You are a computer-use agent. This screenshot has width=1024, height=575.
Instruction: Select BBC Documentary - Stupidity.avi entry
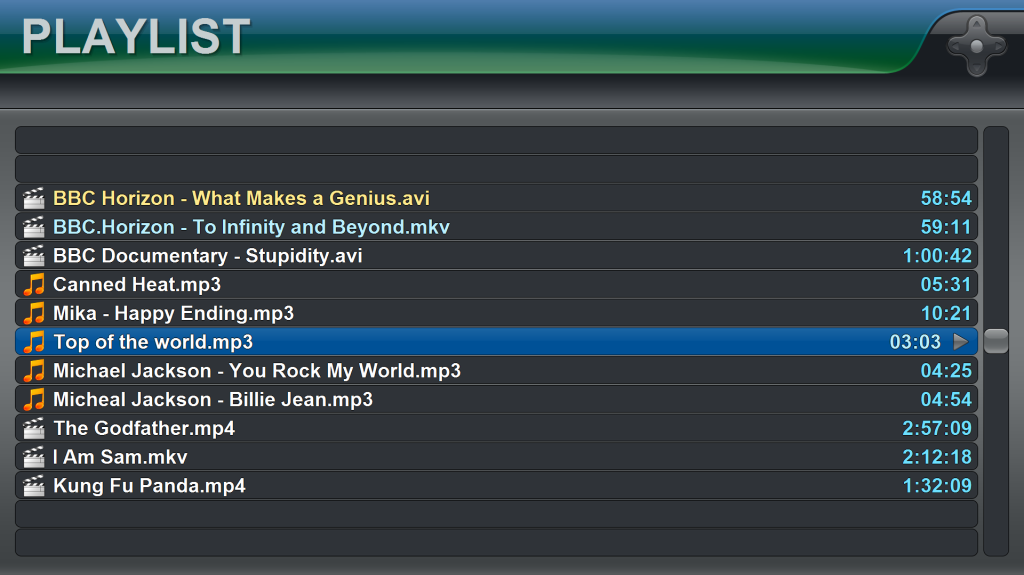coord(496,255)
